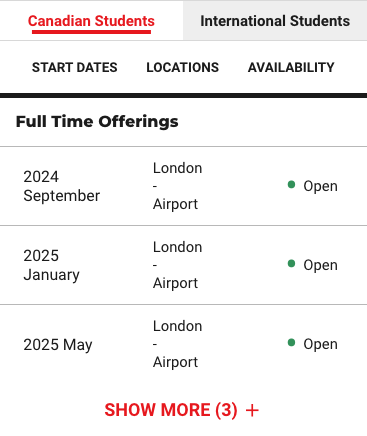Click the AVAILABILITY column header
Screen dimensions: 367x436
coord(291,67)
